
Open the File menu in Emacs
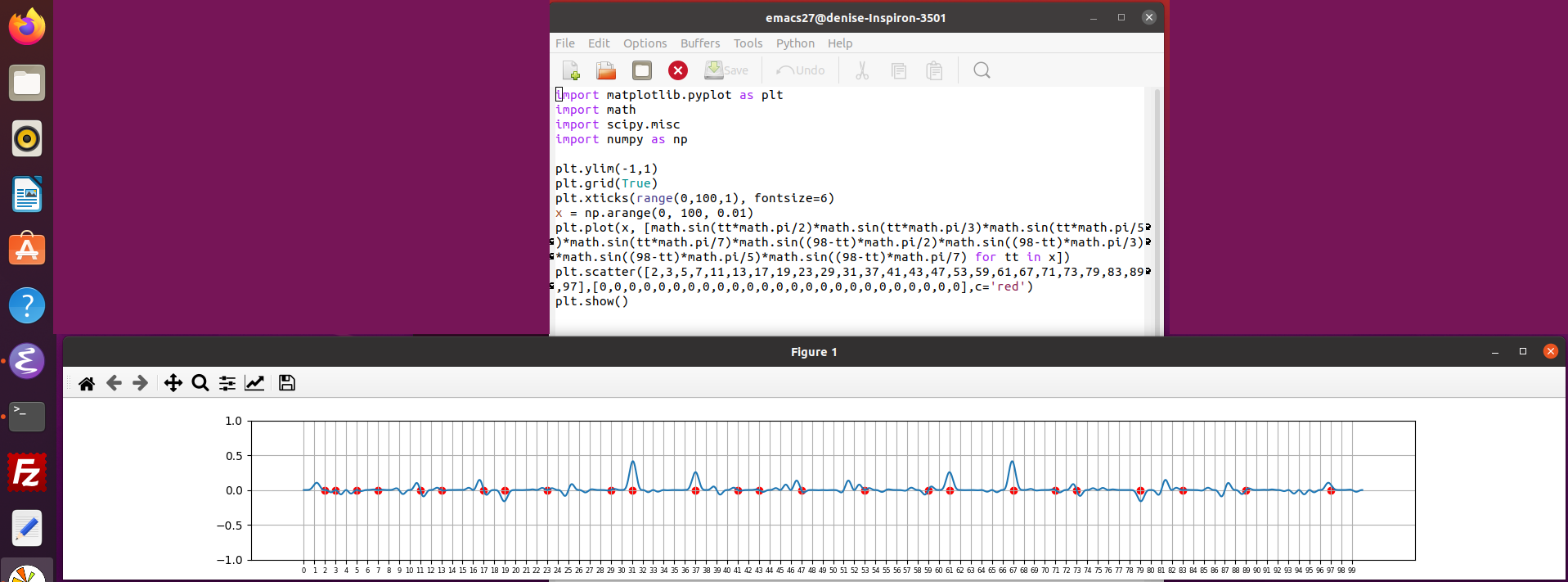[x=564, y=43]
